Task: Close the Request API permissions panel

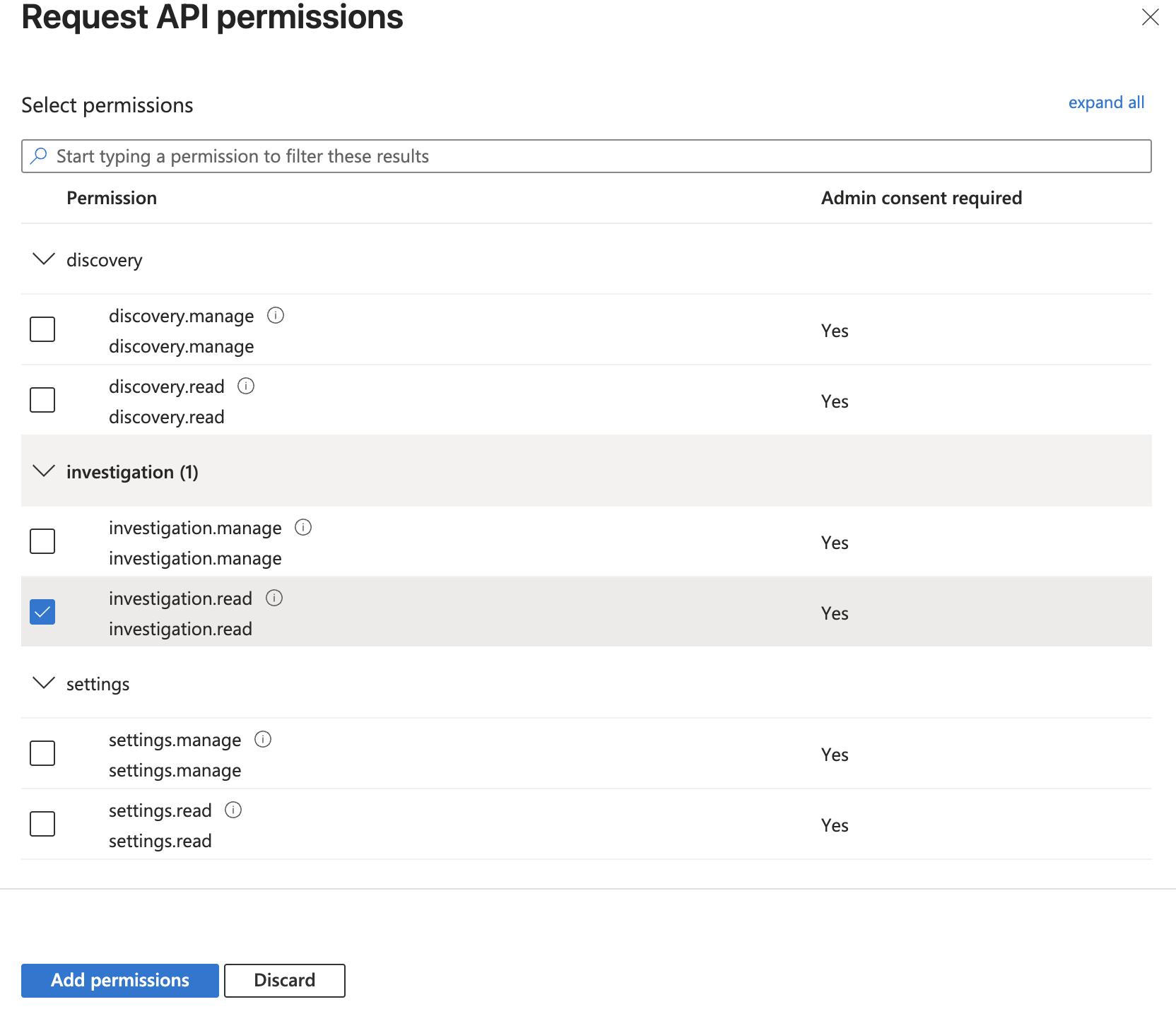Action: pyautogui.click(x=1151, y=17)
